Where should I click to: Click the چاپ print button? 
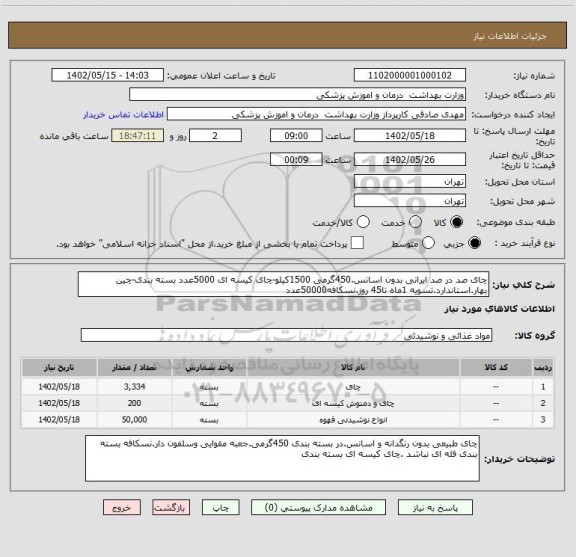pos(220,507)
